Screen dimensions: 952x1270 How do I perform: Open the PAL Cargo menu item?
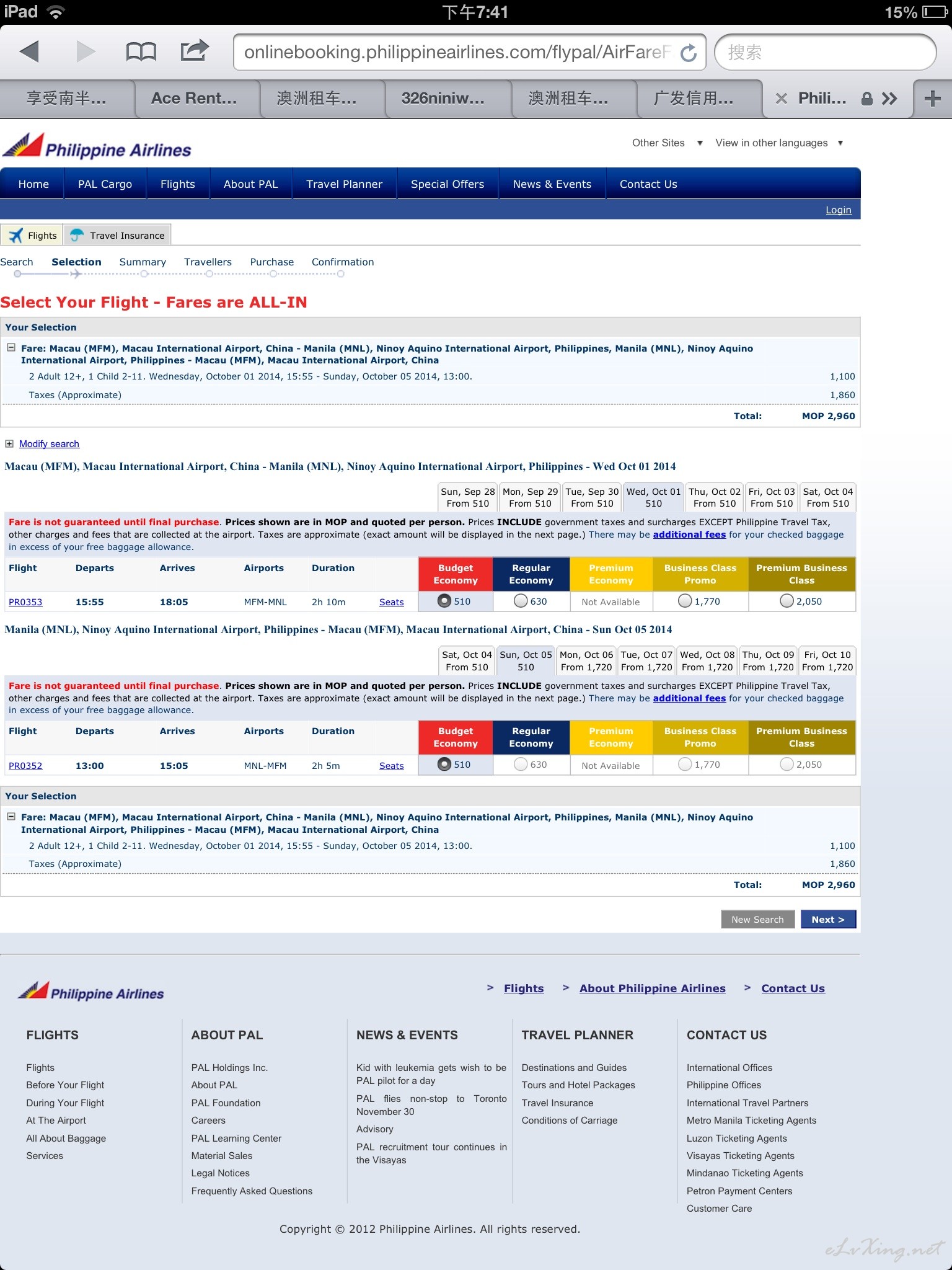tap(105, 184)
